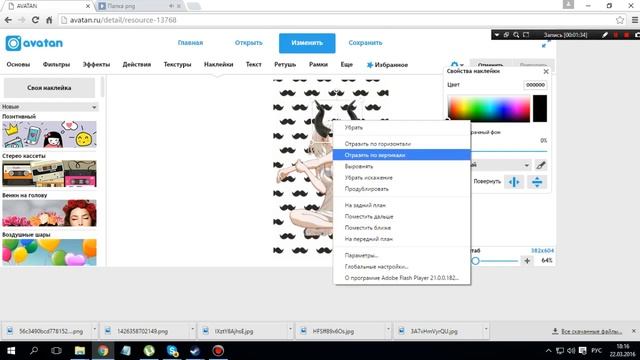Go to Главная page

tap(190, 43)
